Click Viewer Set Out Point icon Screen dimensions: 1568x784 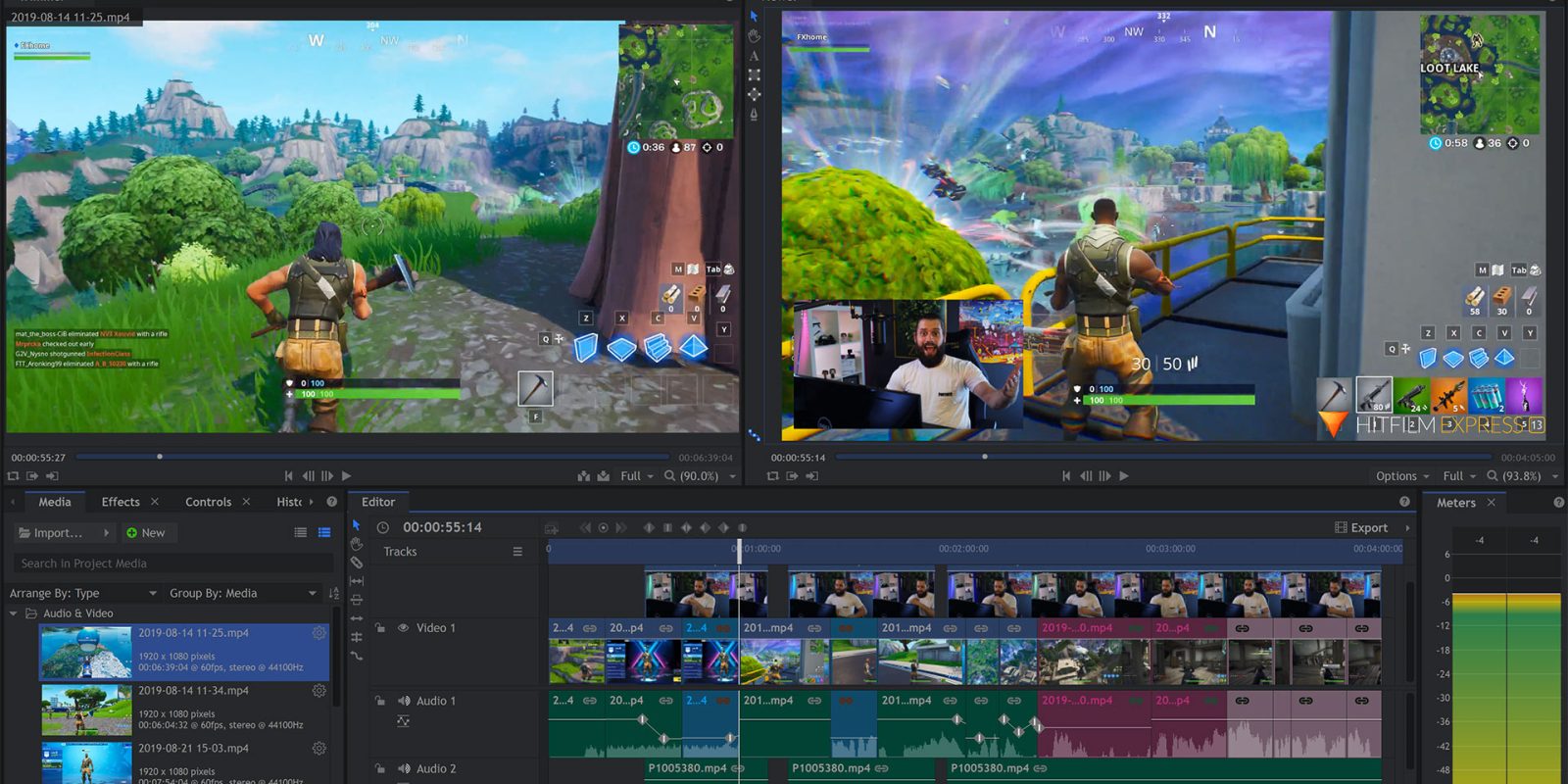[811, 476]
